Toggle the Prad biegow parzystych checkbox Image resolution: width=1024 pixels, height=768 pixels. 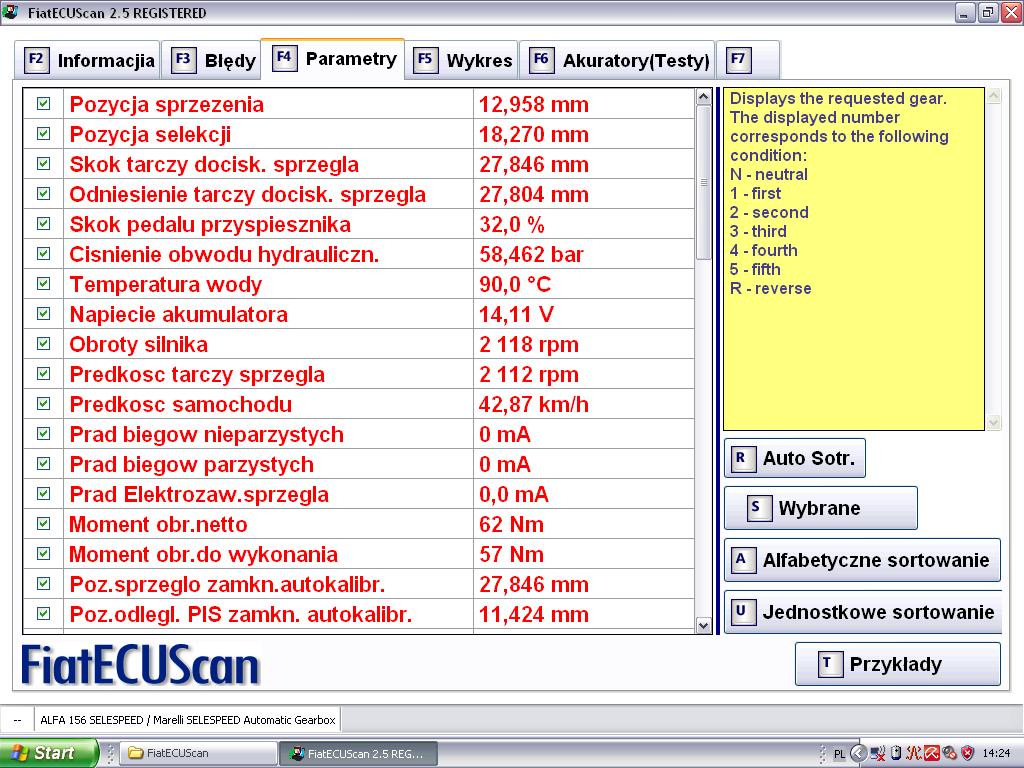click(x=44, y=464)
